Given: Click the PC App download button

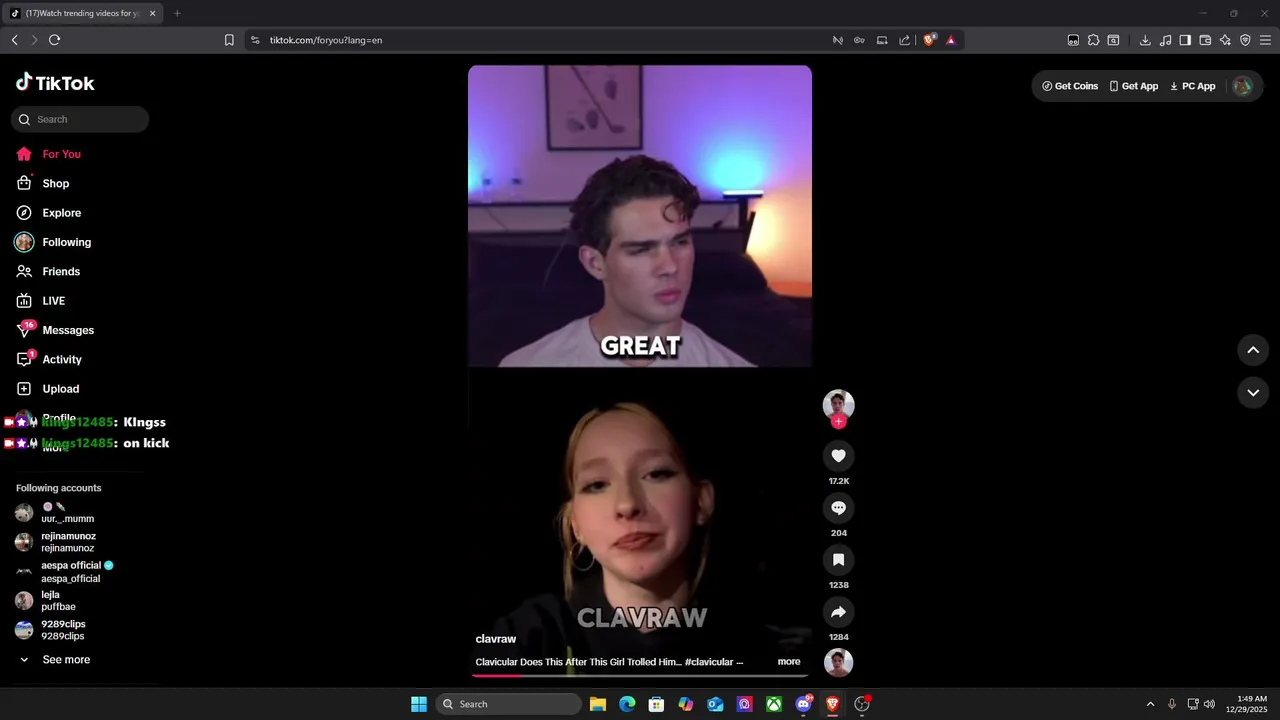Looking at the screenshot, I should [1192, 86].
